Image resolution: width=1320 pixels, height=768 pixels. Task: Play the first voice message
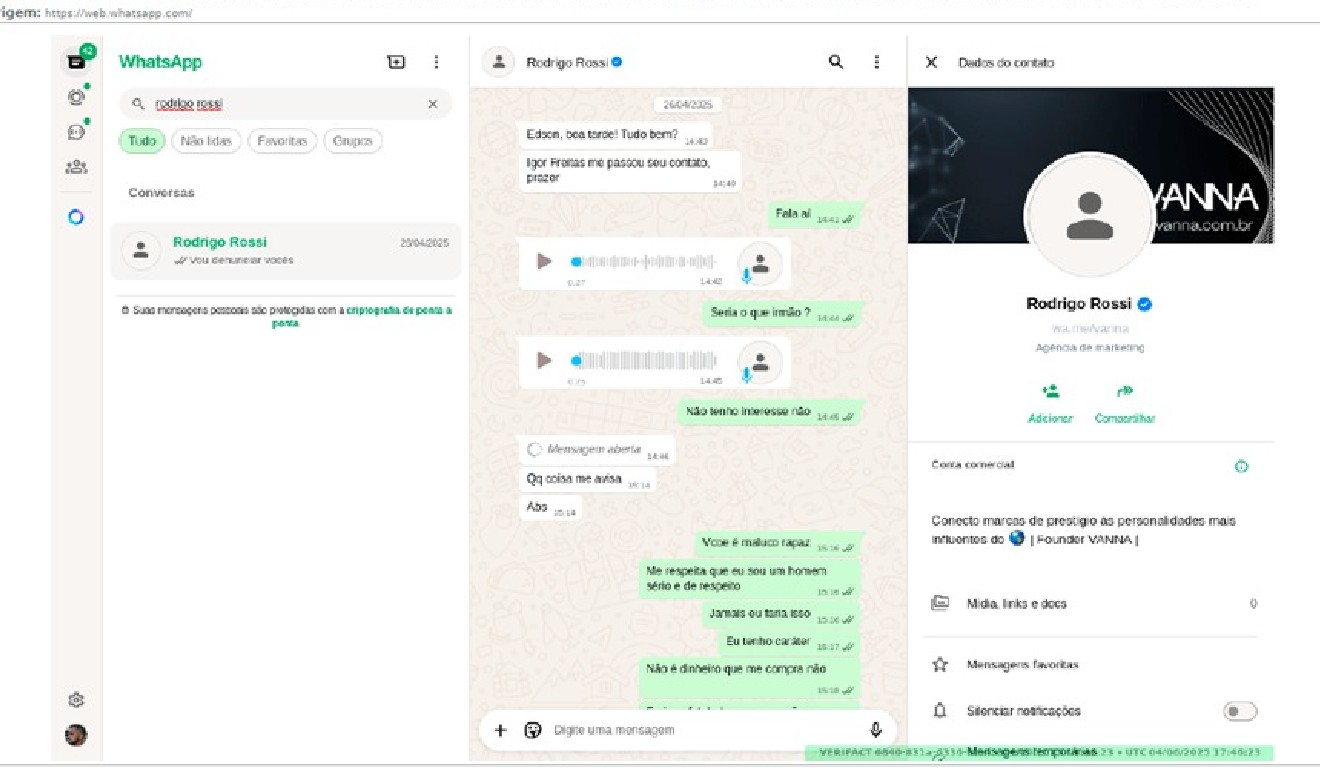tap(544, 261)
